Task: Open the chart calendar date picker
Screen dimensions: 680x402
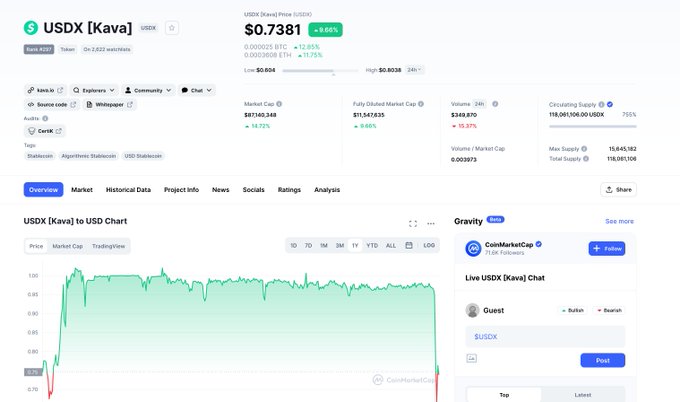Action: coord(409,245)
